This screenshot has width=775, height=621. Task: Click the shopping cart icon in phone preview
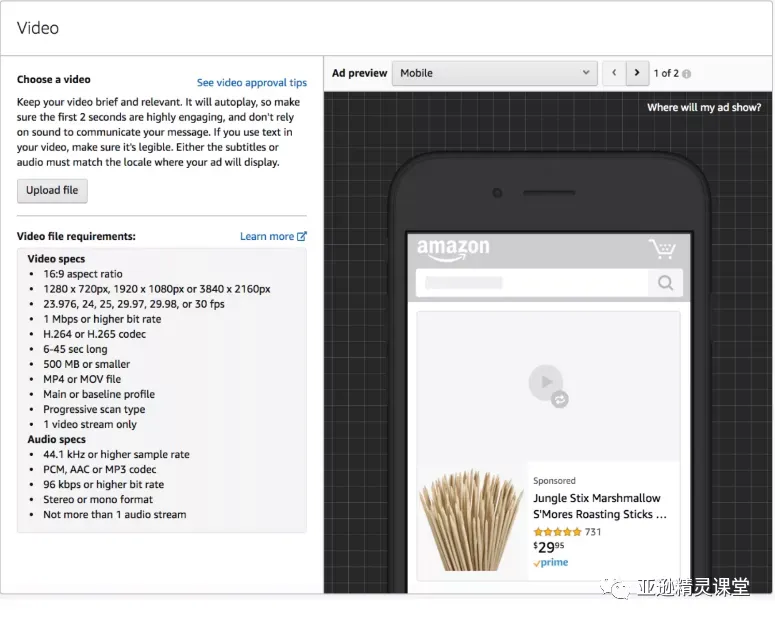pos(662,248)
